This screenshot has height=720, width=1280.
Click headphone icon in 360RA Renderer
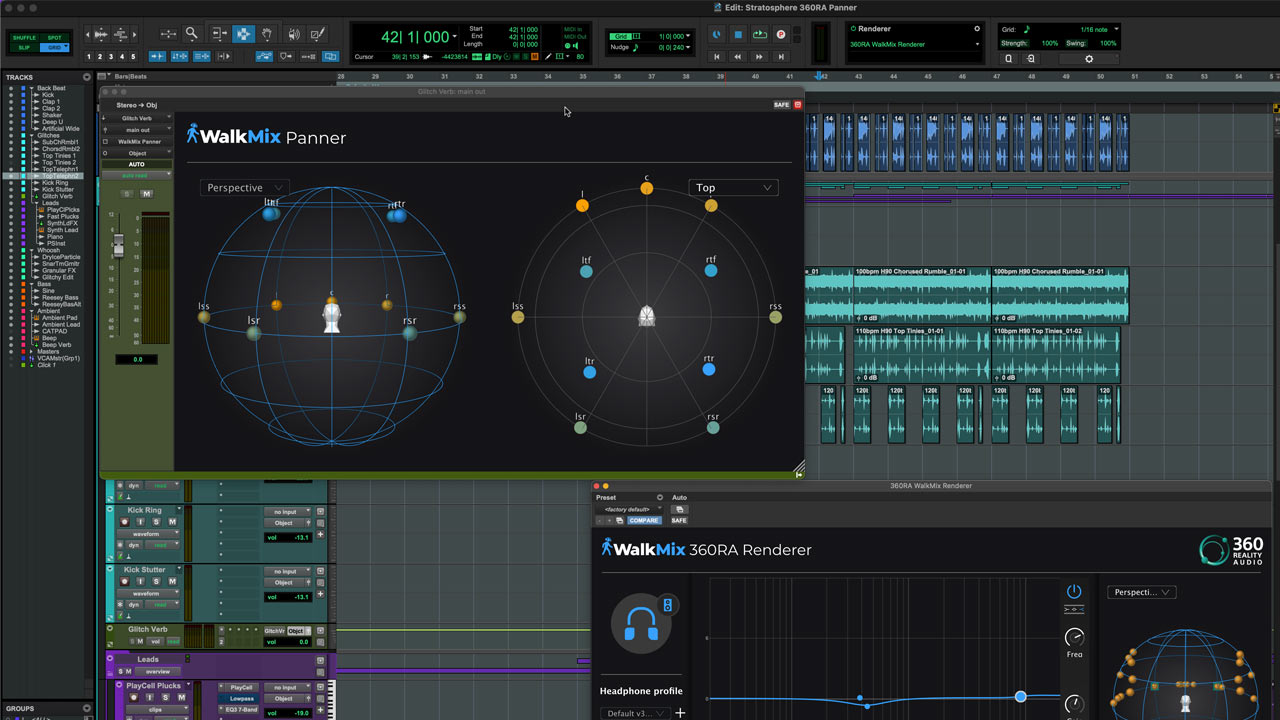640,624
